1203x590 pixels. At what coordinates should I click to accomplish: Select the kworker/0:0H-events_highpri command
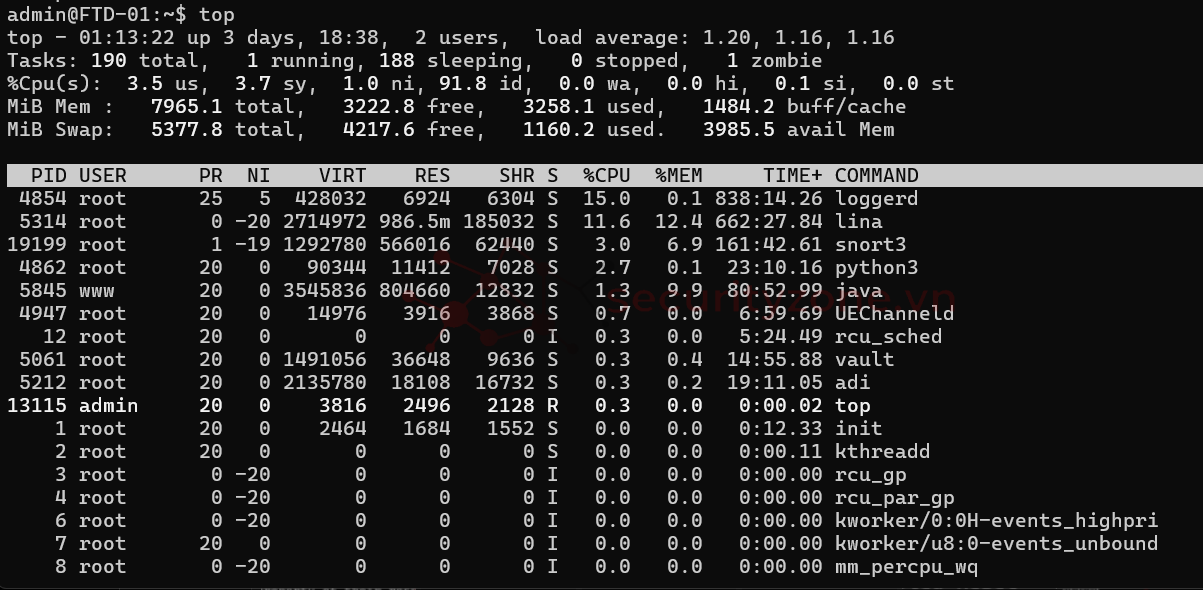[x=996, y=521]
